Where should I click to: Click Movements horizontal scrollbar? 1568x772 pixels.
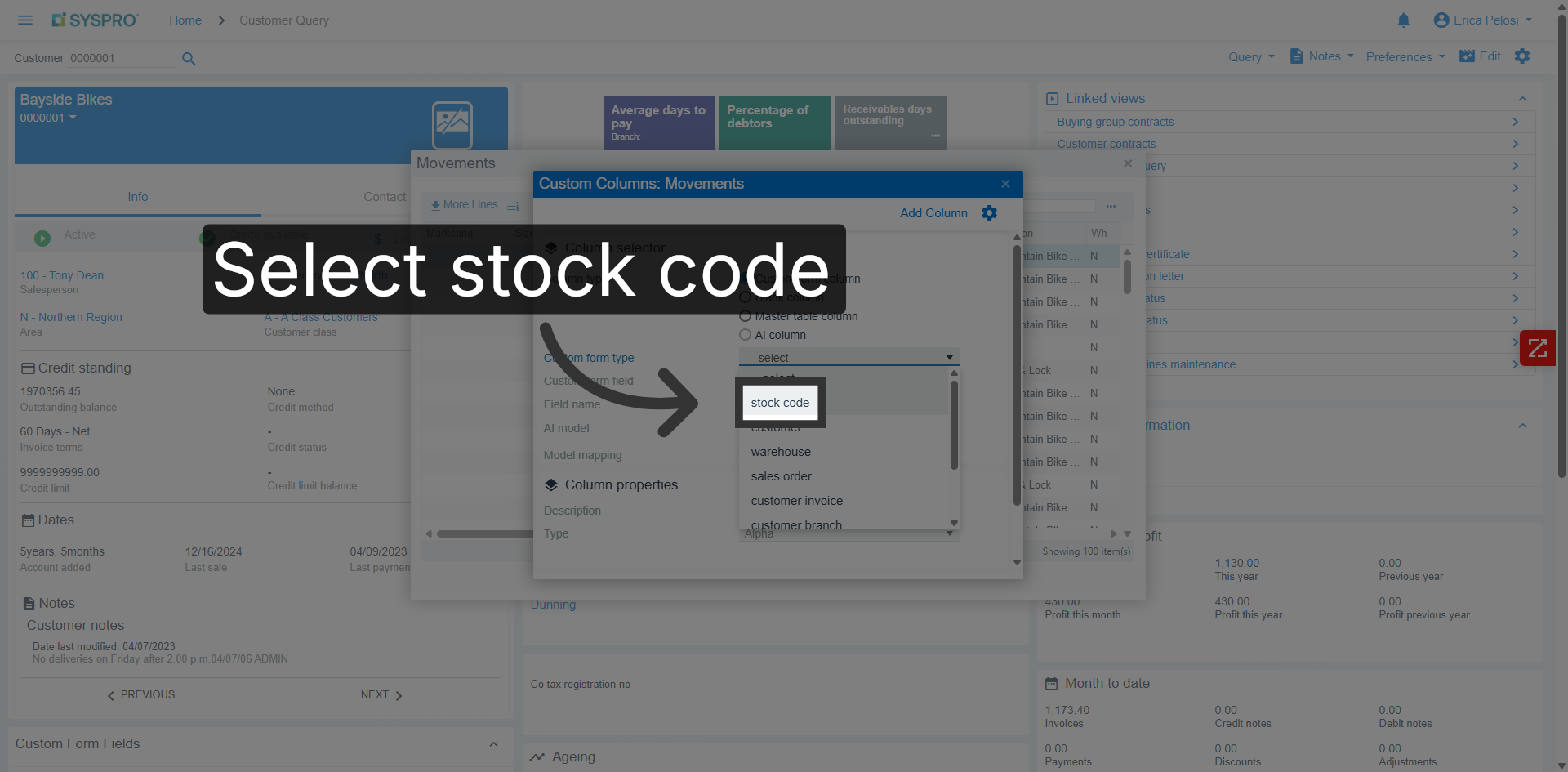[486, 534]
